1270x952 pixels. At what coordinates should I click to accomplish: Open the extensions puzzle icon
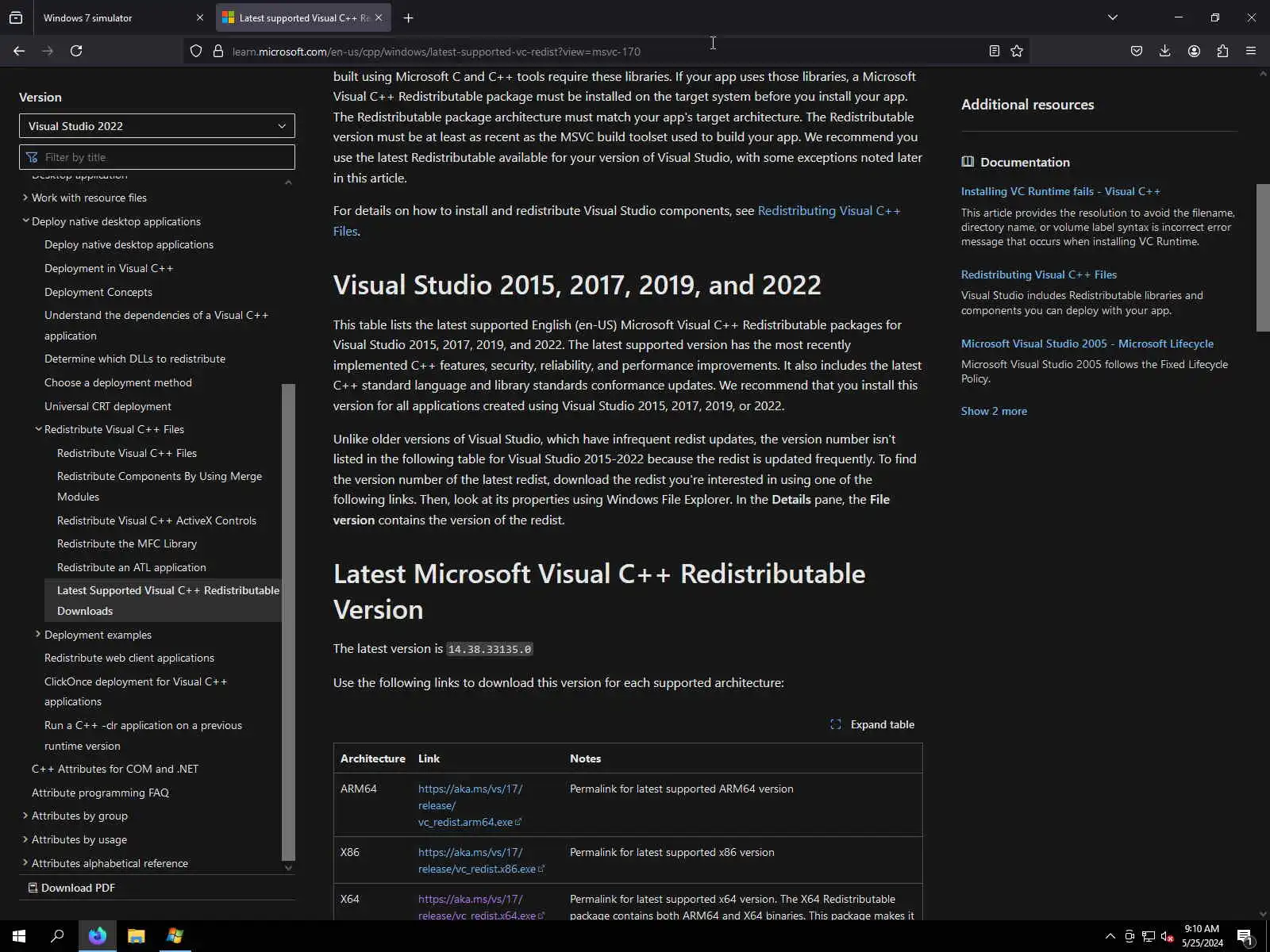pyautogui.click(x=1222, y=51)
